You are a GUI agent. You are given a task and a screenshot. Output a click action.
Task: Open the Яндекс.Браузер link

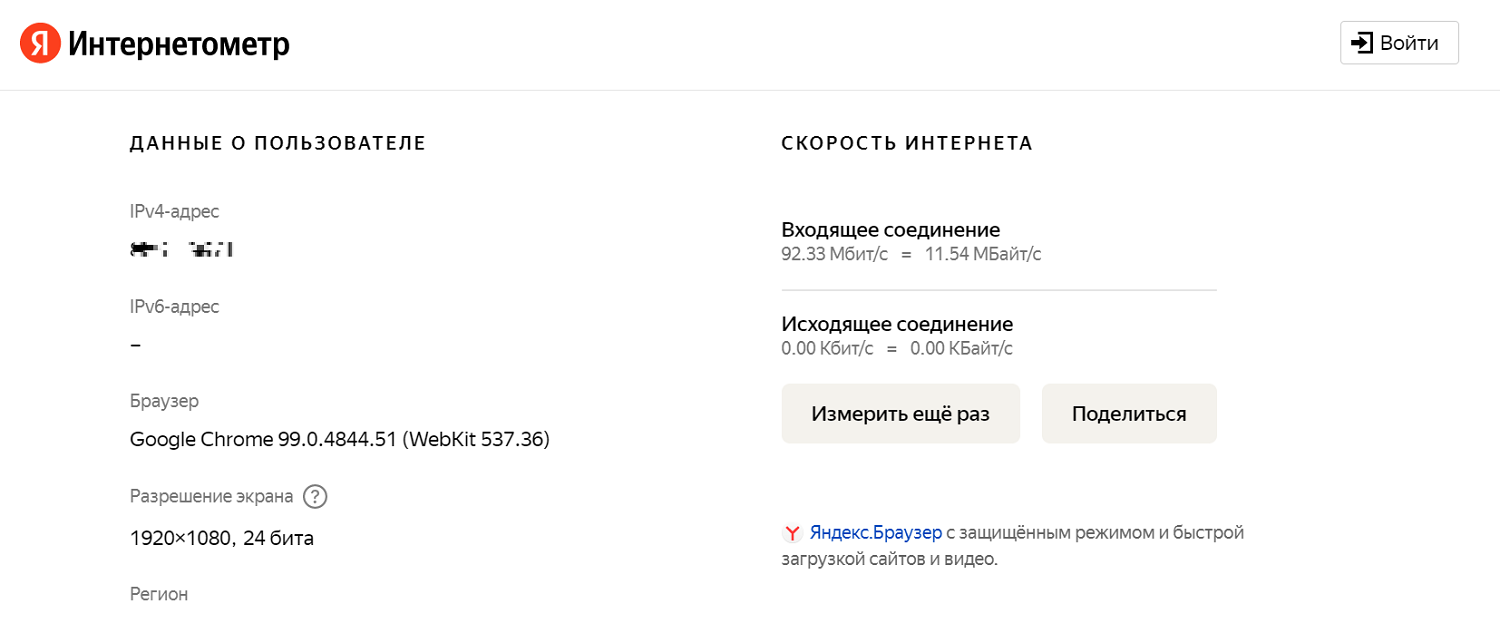click(x=877, y=532)
